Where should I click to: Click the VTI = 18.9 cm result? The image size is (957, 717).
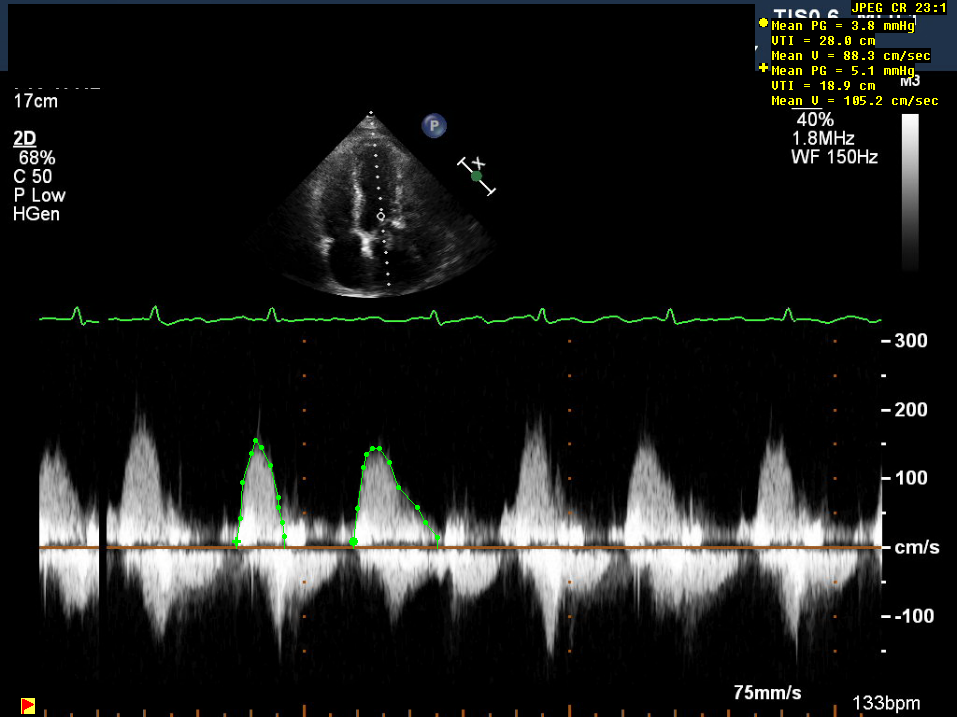823,86
